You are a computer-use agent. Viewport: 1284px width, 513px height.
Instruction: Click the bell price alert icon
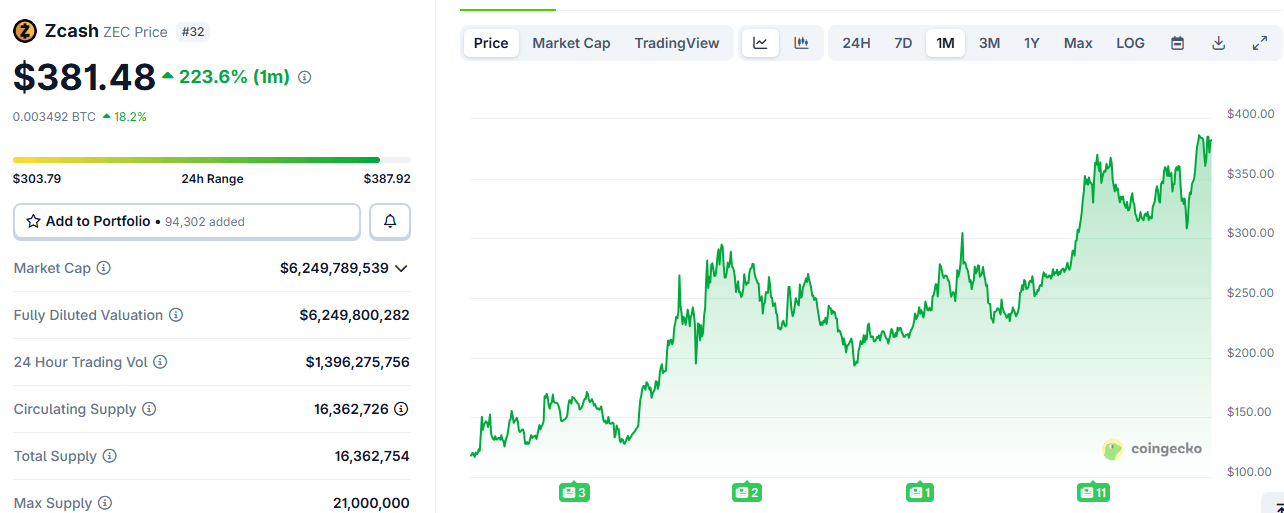[x=390, y=221]
